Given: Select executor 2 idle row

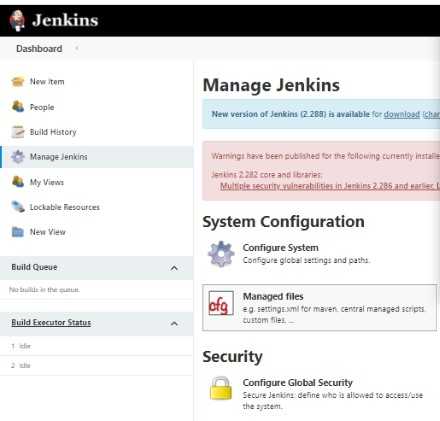Looking at the screenshot, I should (96, 365).
